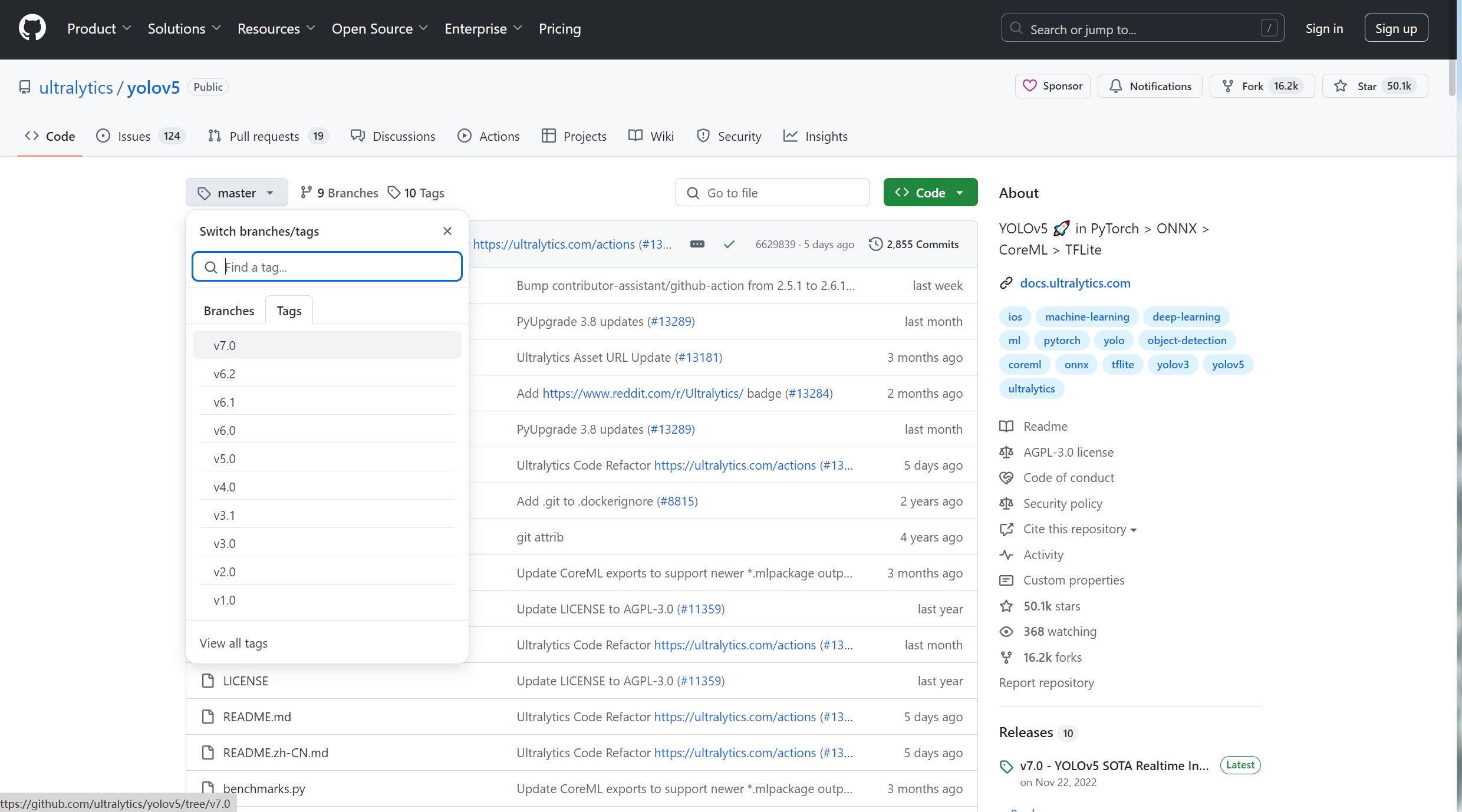Click the pytorch topic tag
Screen dimensions: 1462x812
pyautogui.click(x=1062, y=340)
